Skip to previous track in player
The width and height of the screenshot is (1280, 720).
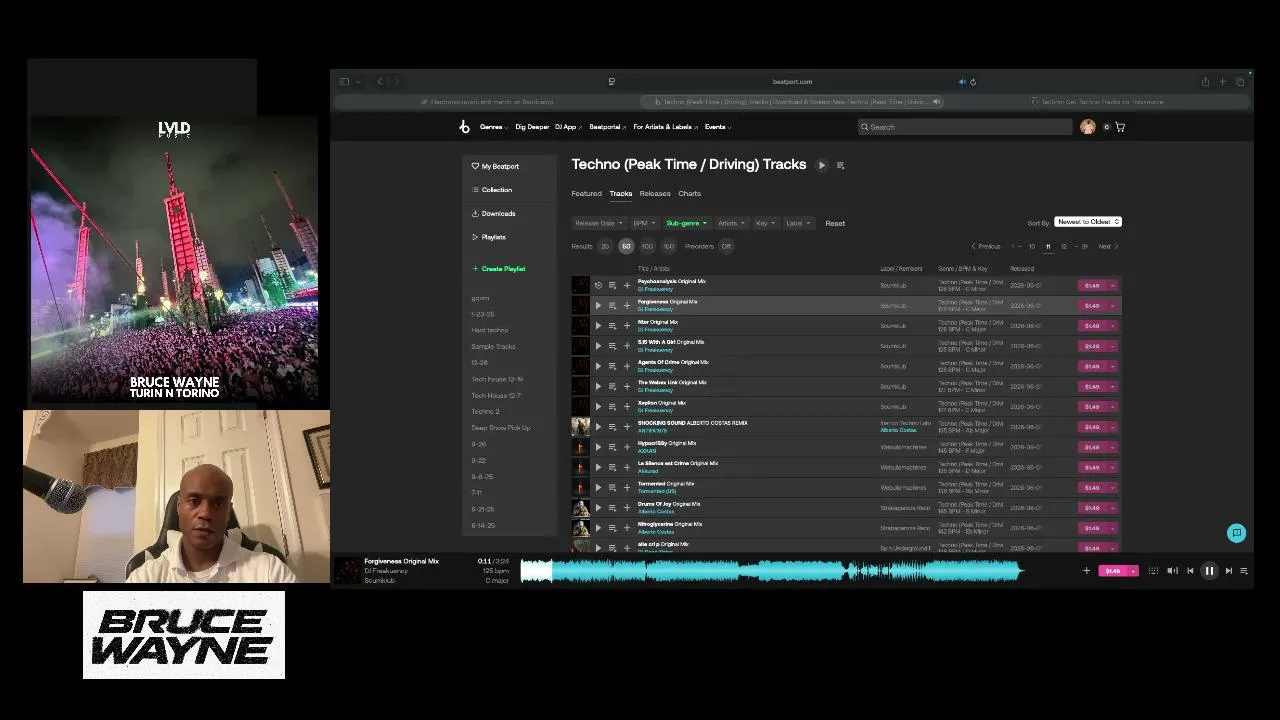click(1190, 571)
